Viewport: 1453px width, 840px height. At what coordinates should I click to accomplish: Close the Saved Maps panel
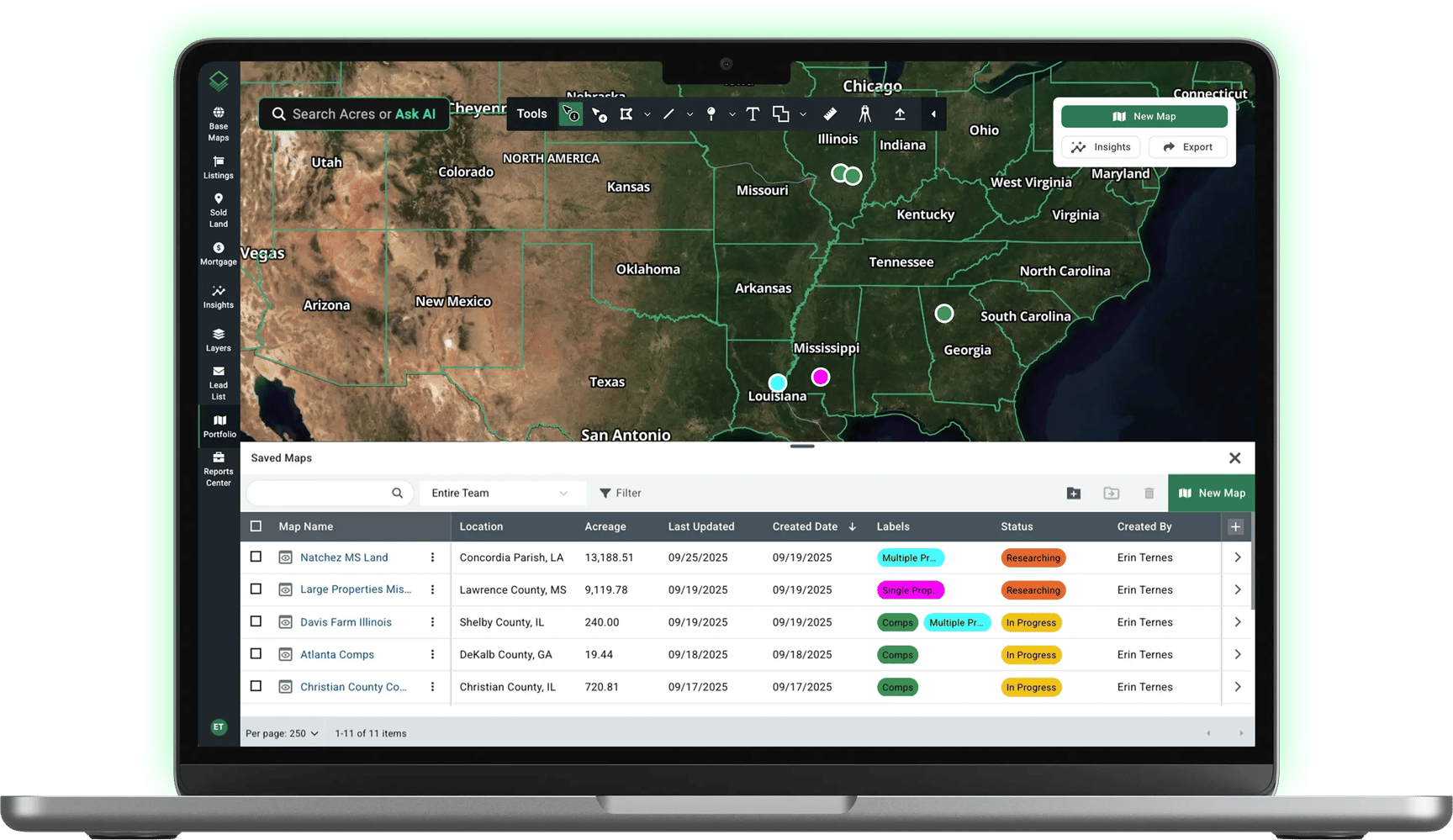click(1234, 458)
